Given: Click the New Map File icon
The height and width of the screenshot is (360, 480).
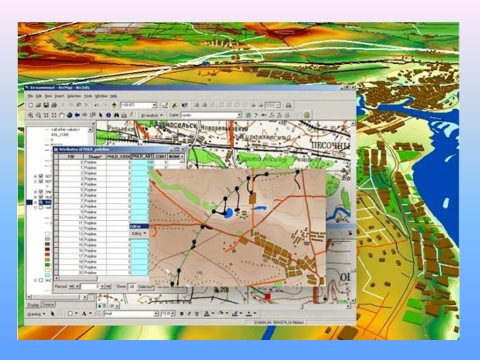Looking at the screenshot, I should 31,105.
